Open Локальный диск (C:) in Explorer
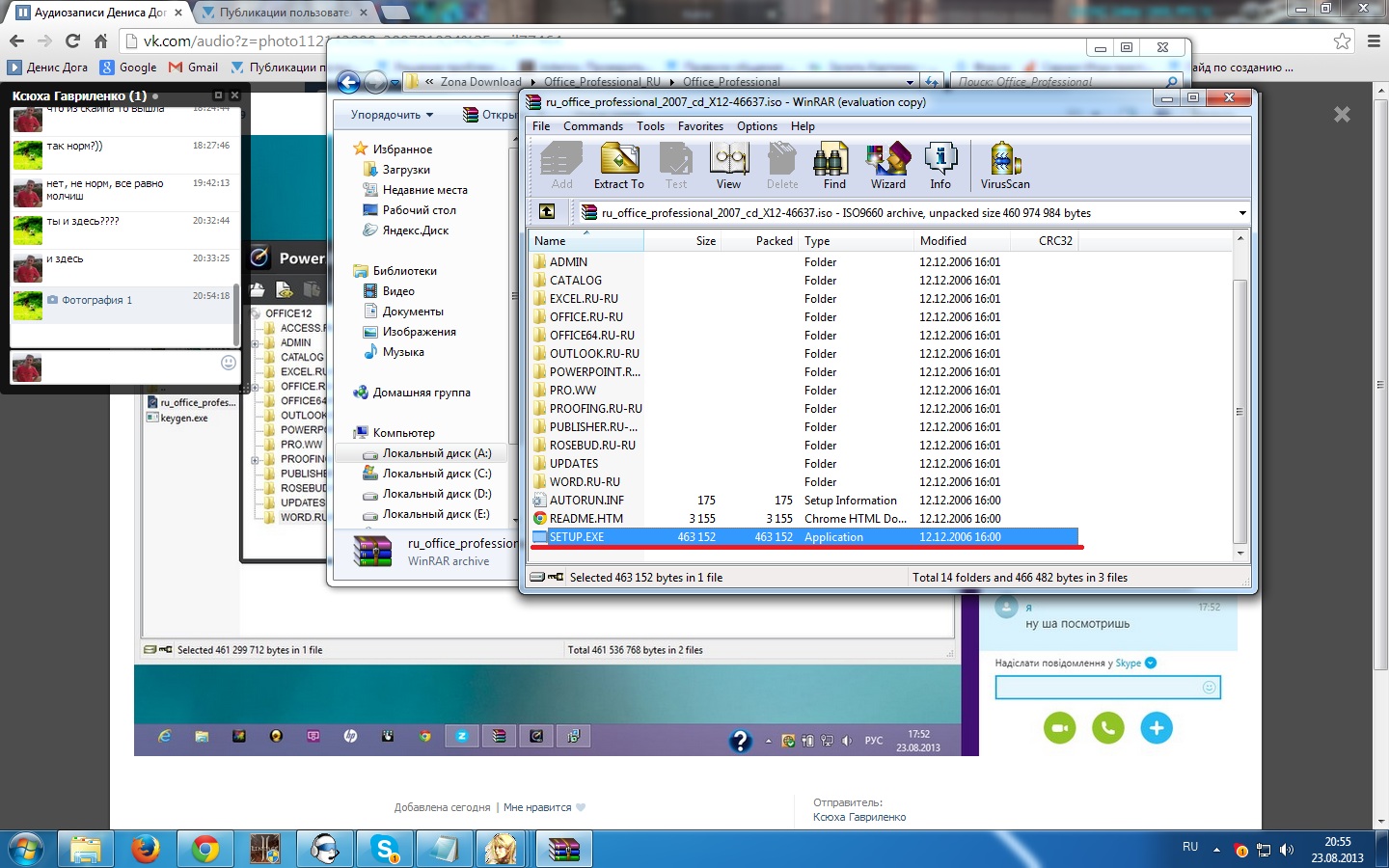 click(x=437, y=474)
